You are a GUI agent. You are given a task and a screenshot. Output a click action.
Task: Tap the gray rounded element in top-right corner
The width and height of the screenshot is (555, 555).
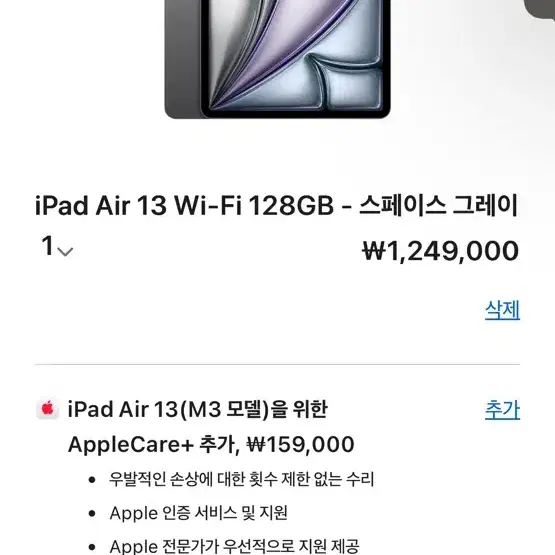click(540, 8)
